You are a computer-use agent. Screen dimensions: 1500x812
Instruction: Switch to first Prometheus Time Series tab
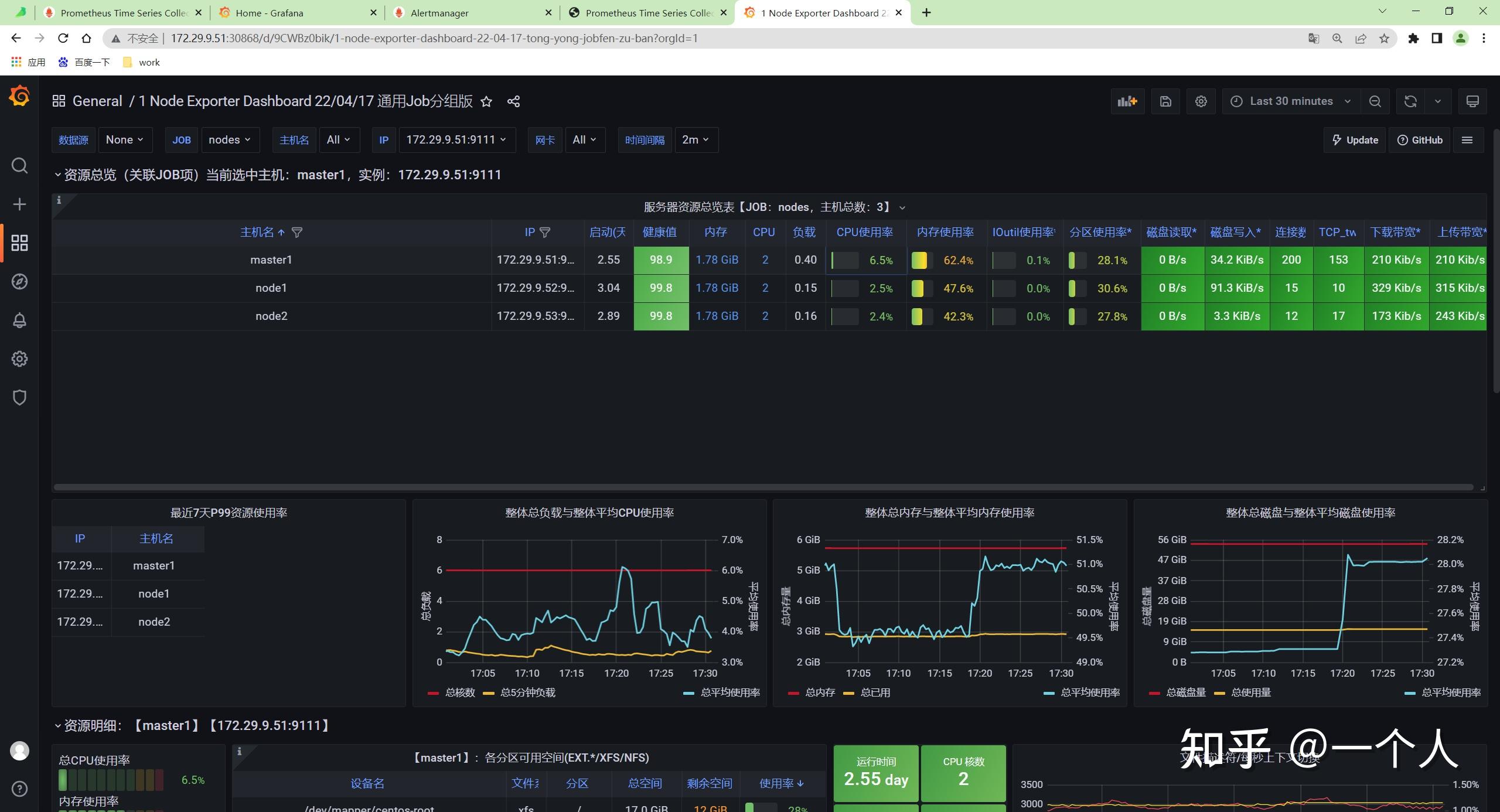point(123,12)
